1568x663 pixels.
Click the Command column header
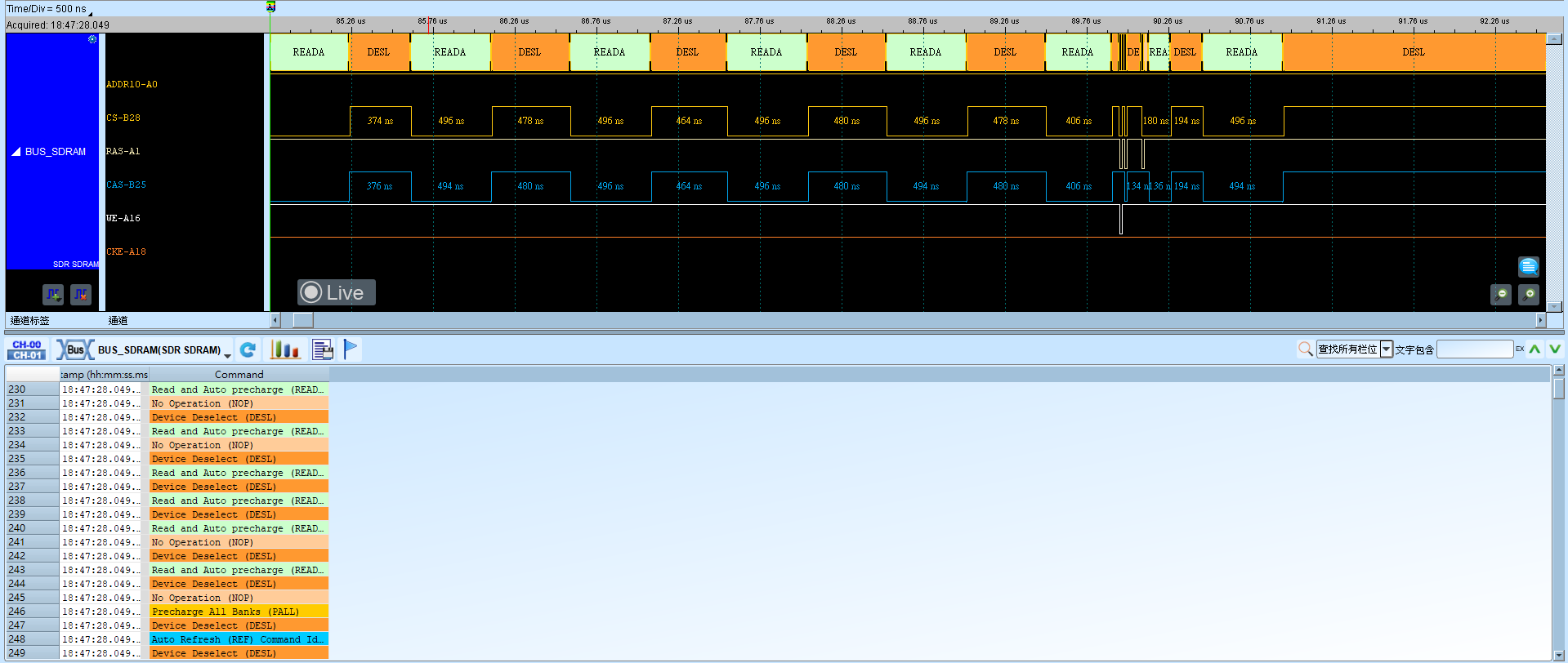tap(239, 375)
